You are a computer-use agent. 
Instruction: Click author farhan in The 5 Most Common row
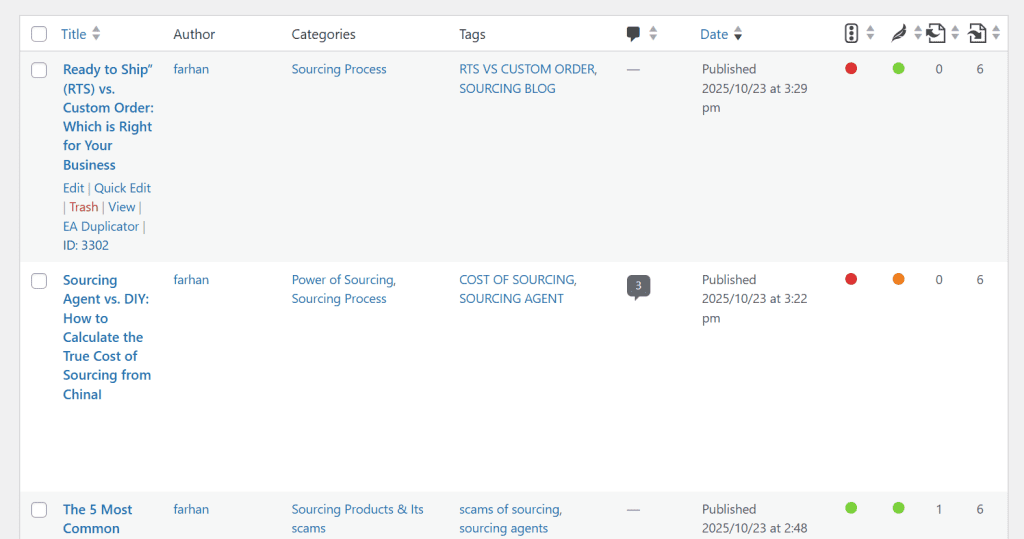click(x=191, y=510)
